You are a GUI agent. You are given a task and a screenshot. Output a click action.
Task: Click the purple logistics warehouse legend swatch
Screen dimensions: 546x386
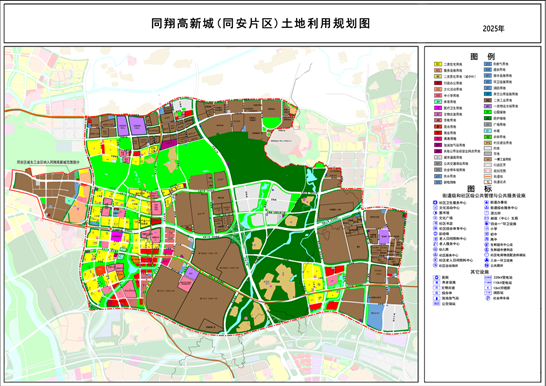pos(488,106)
